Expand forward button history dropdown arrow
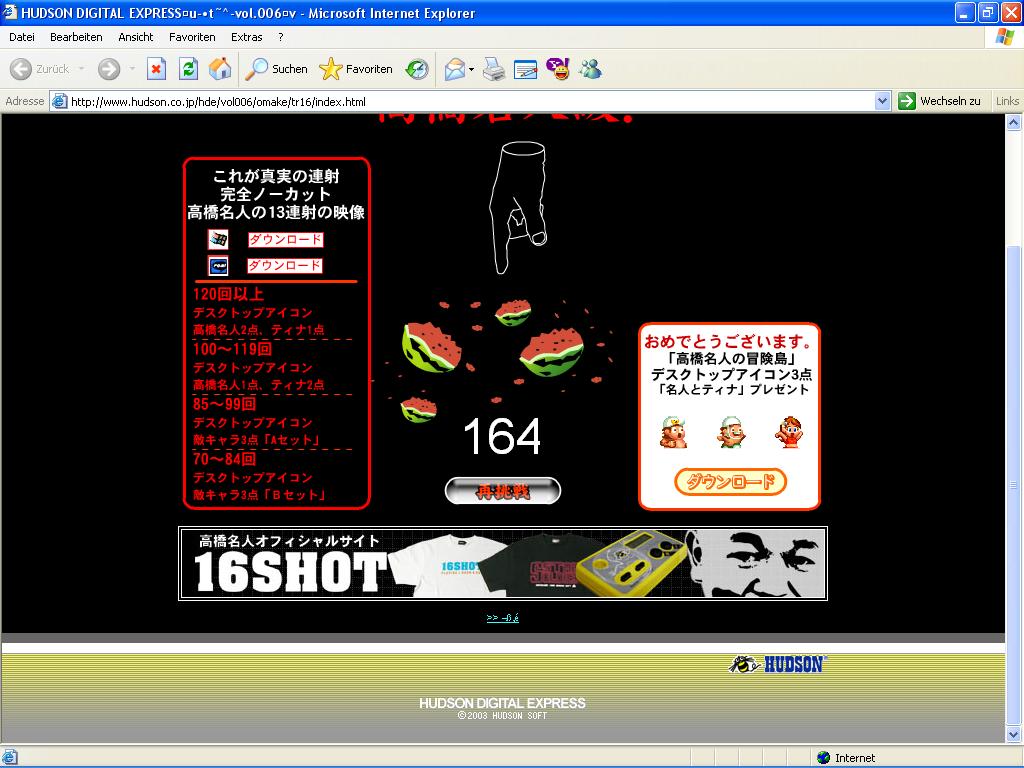The height and width of the screenshot is (768, 1024). point(132,69)
